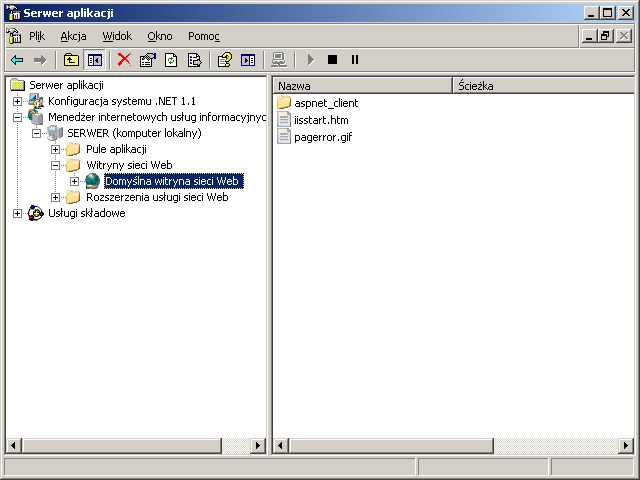Toggle the console tree show/hide icon
Viewport: 640px width, 480px height.
point(95,60)
